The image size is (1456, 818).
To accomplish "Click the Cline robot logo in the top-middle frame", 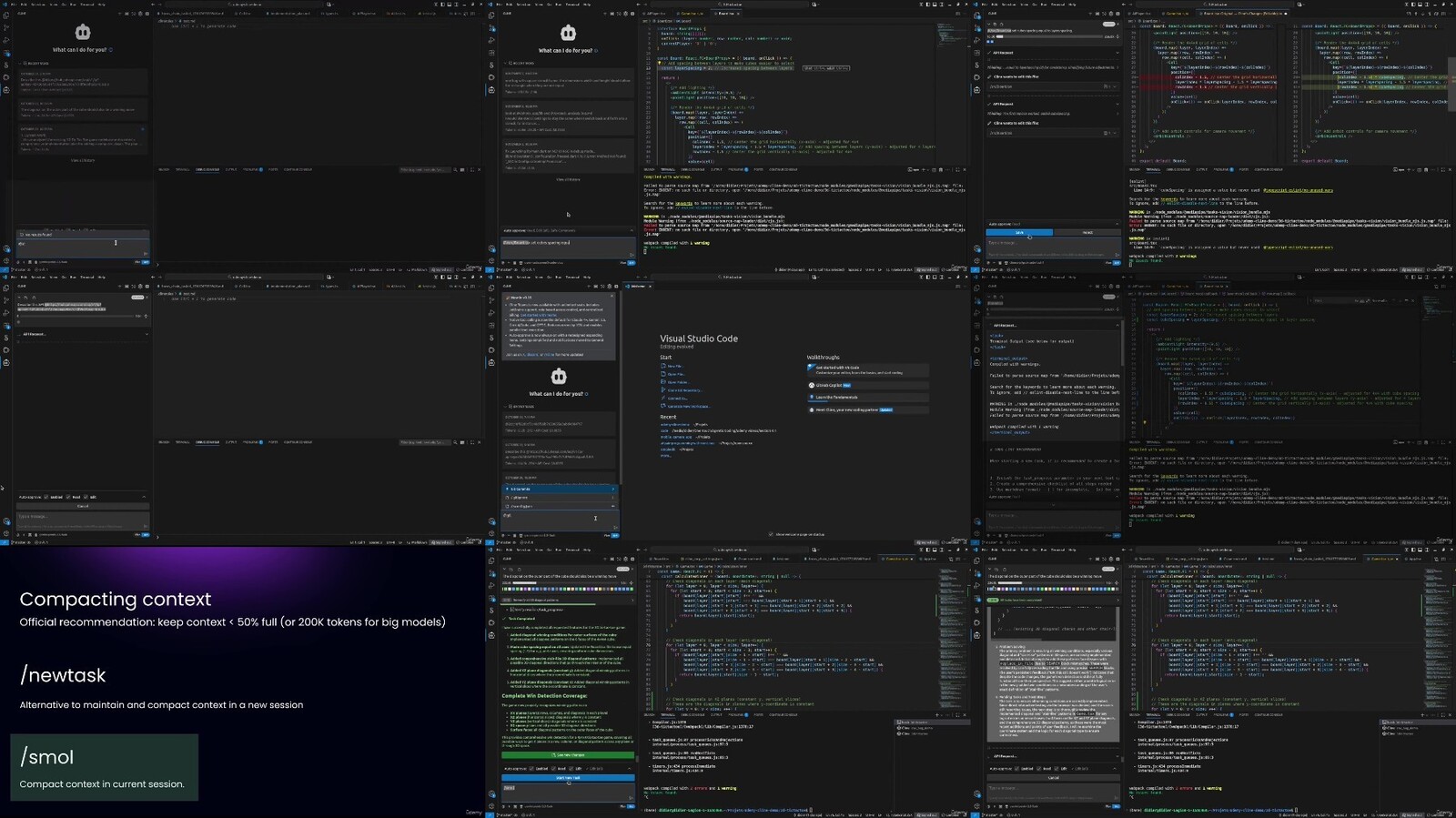I will pos(568,33).
